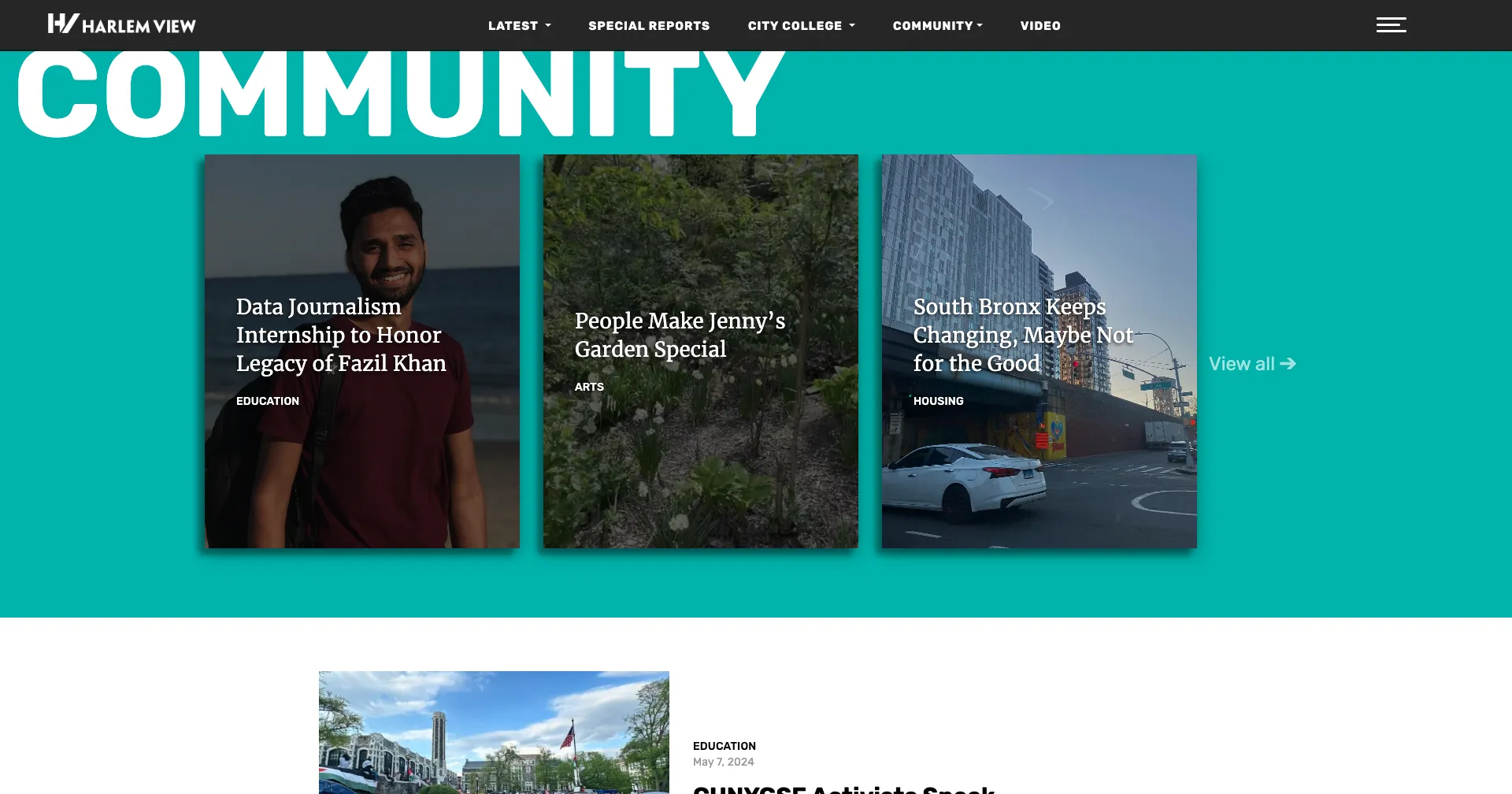Click Education label above May 7, 2024
This screenshot has width=1512, height=794.
tap(724, 746)
